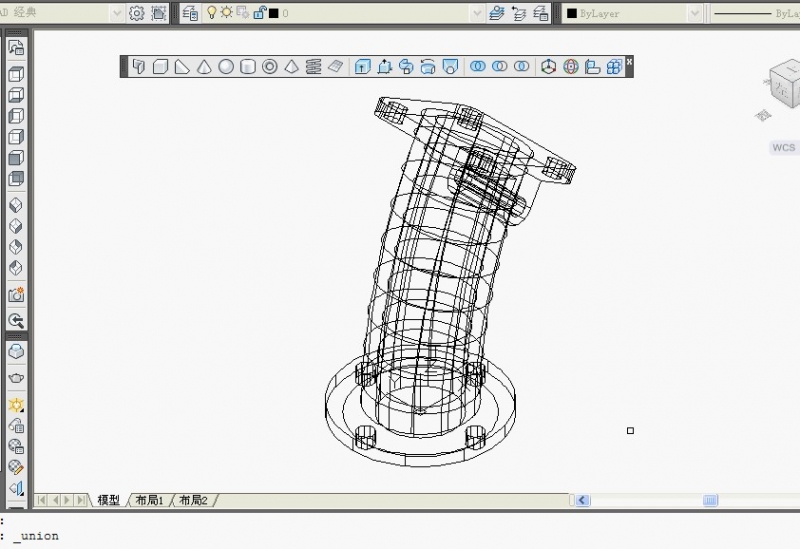Select the Sphere solid tool
This screenshot has width=800, height=549.
pyautogui.click(x=226, y=67)
